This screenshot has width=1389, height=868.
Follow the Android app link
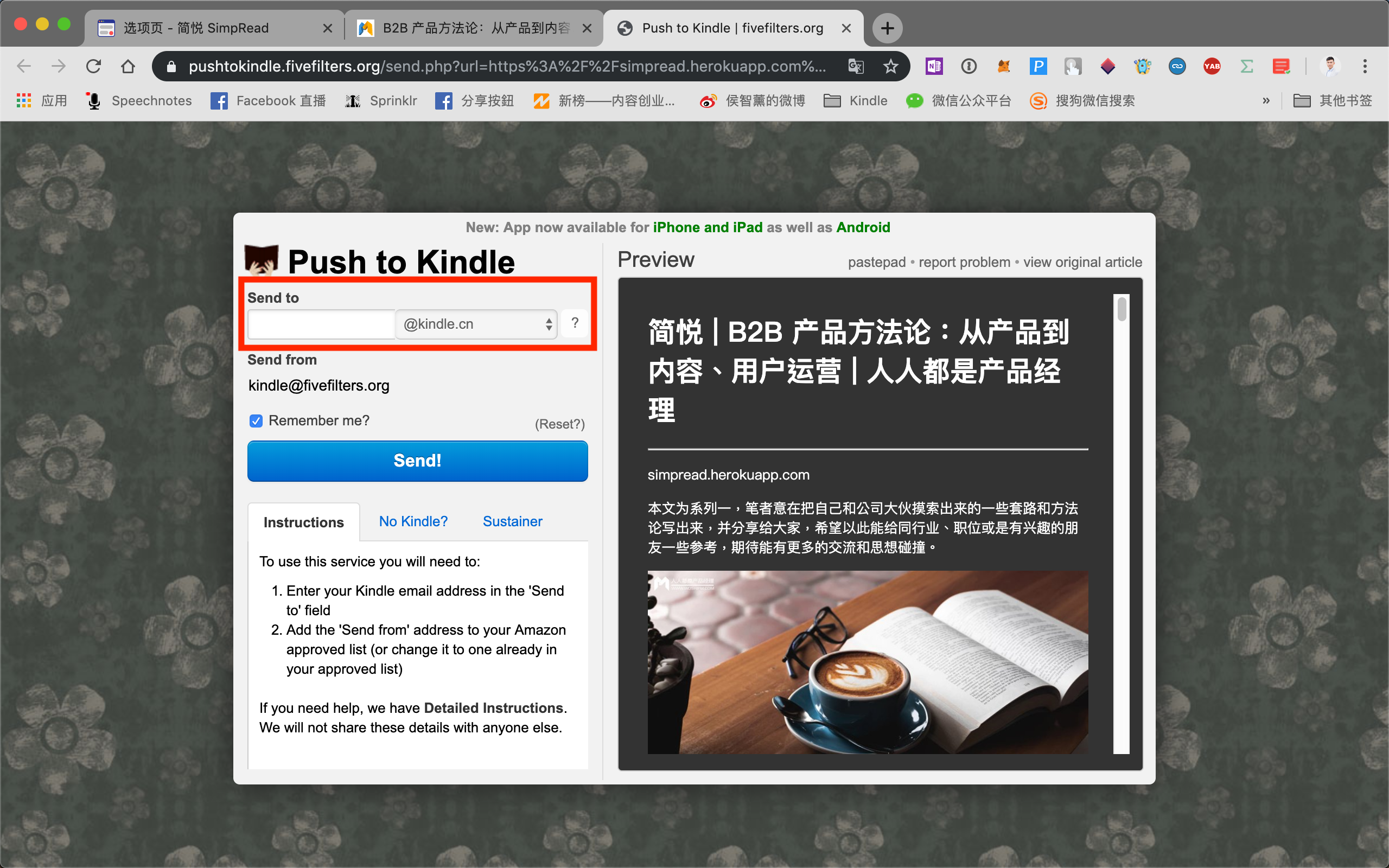(x=863, y=227)
